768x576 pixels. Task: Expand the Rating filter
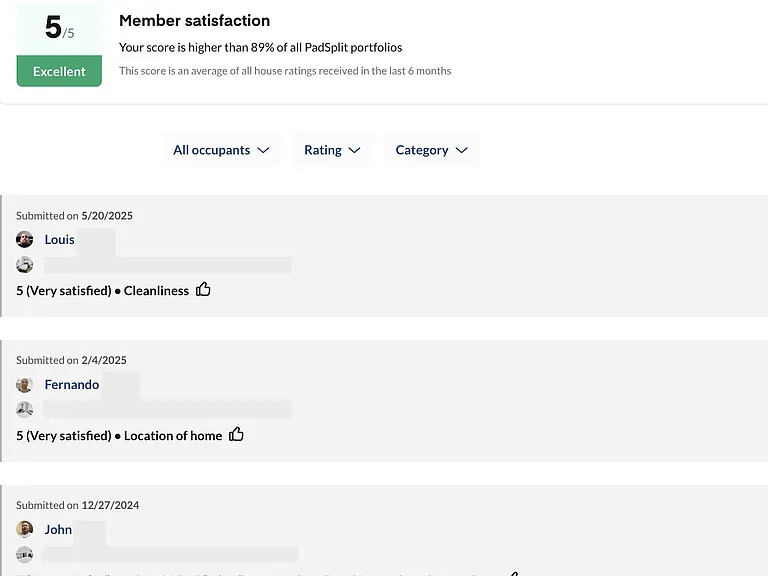coord(332,150)
